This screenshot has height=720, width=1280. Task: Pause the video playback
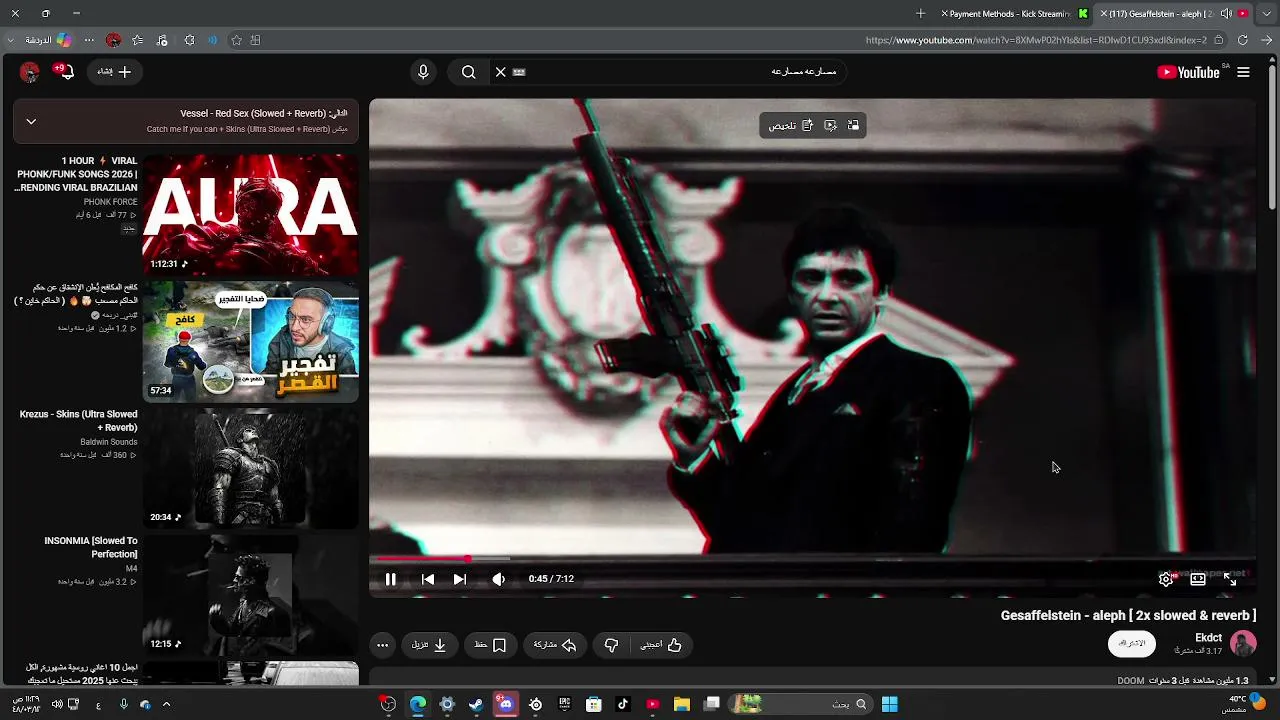coord(391,579)
